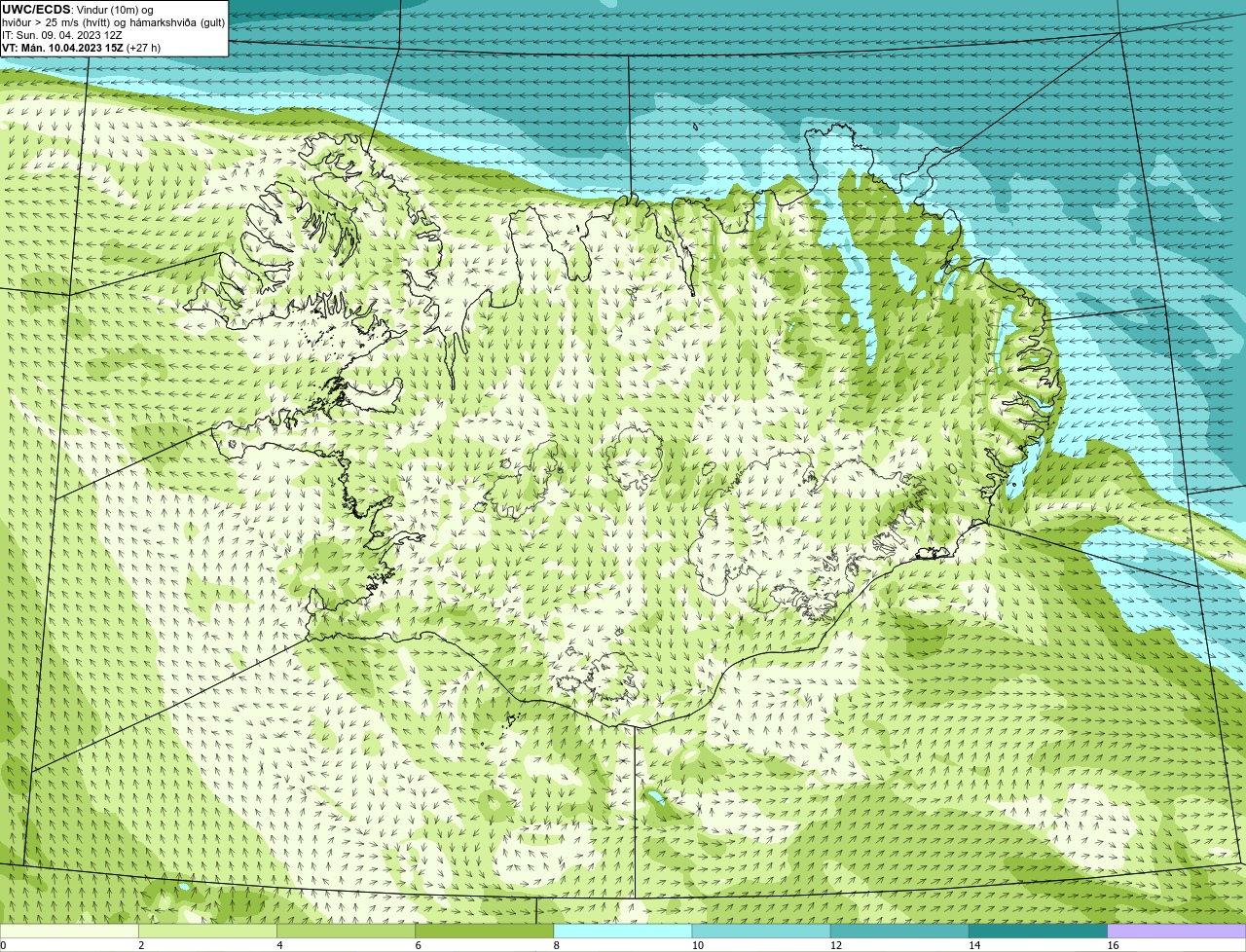Click the '8' label on the scale
This screenshot has height=952, width=1246.
(557, 945)
